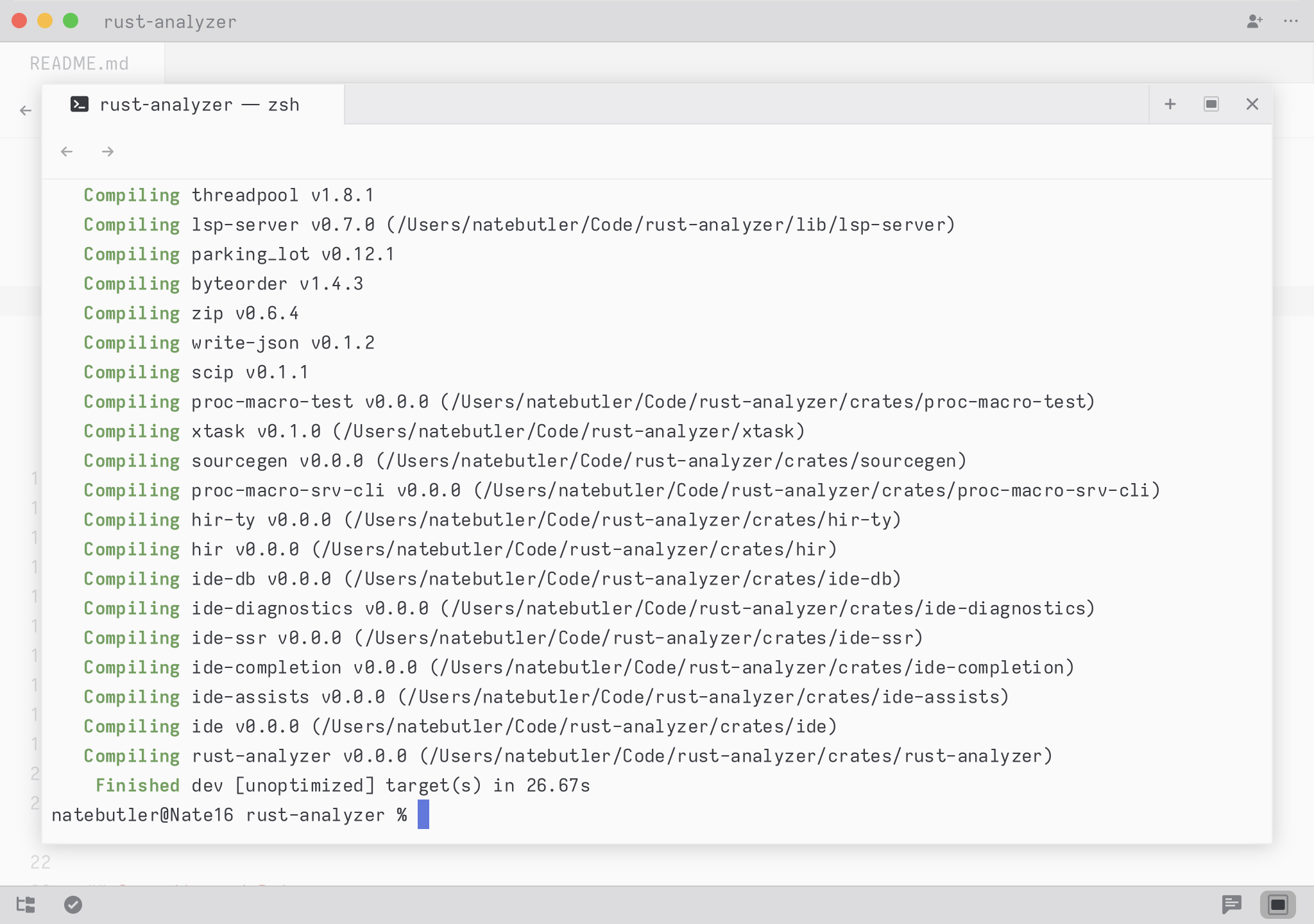The image size is (1314, 924).
Task: Toggle zoom on the terminal panel
Action: 1211,105
